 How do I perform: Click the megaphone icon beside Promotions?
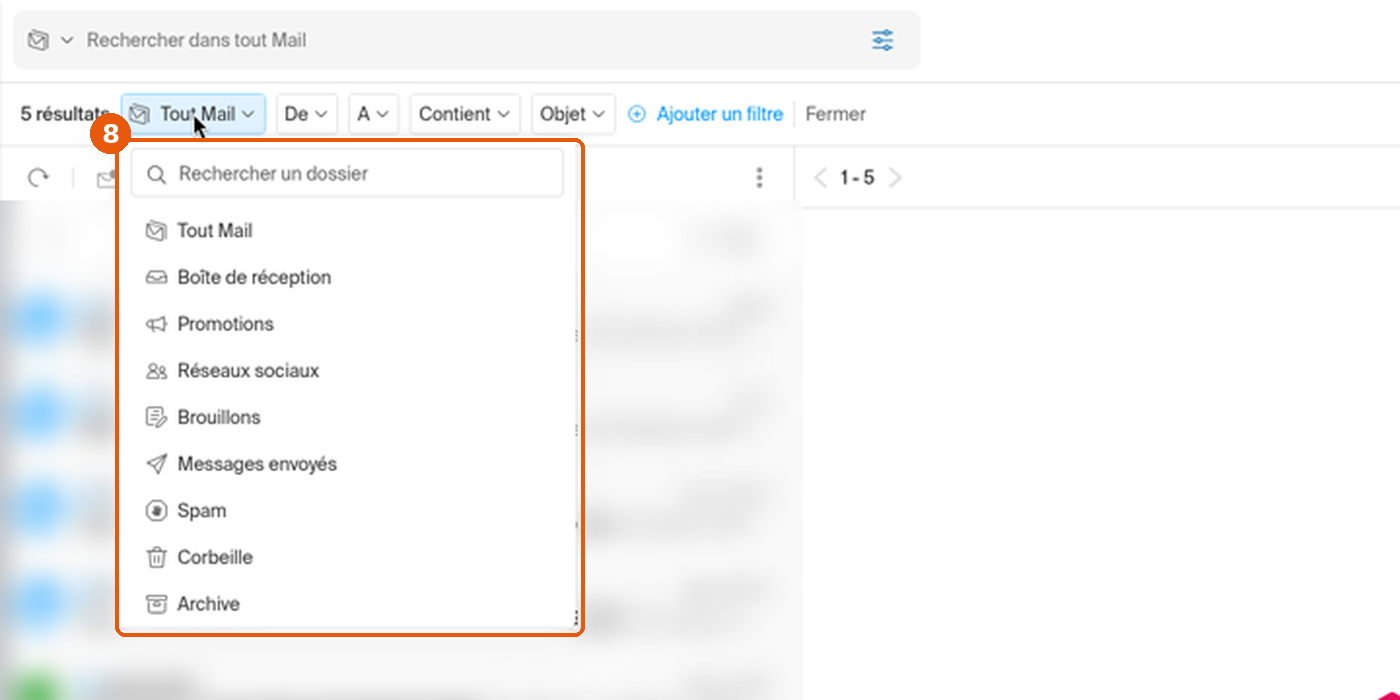[x=156, y=324]
